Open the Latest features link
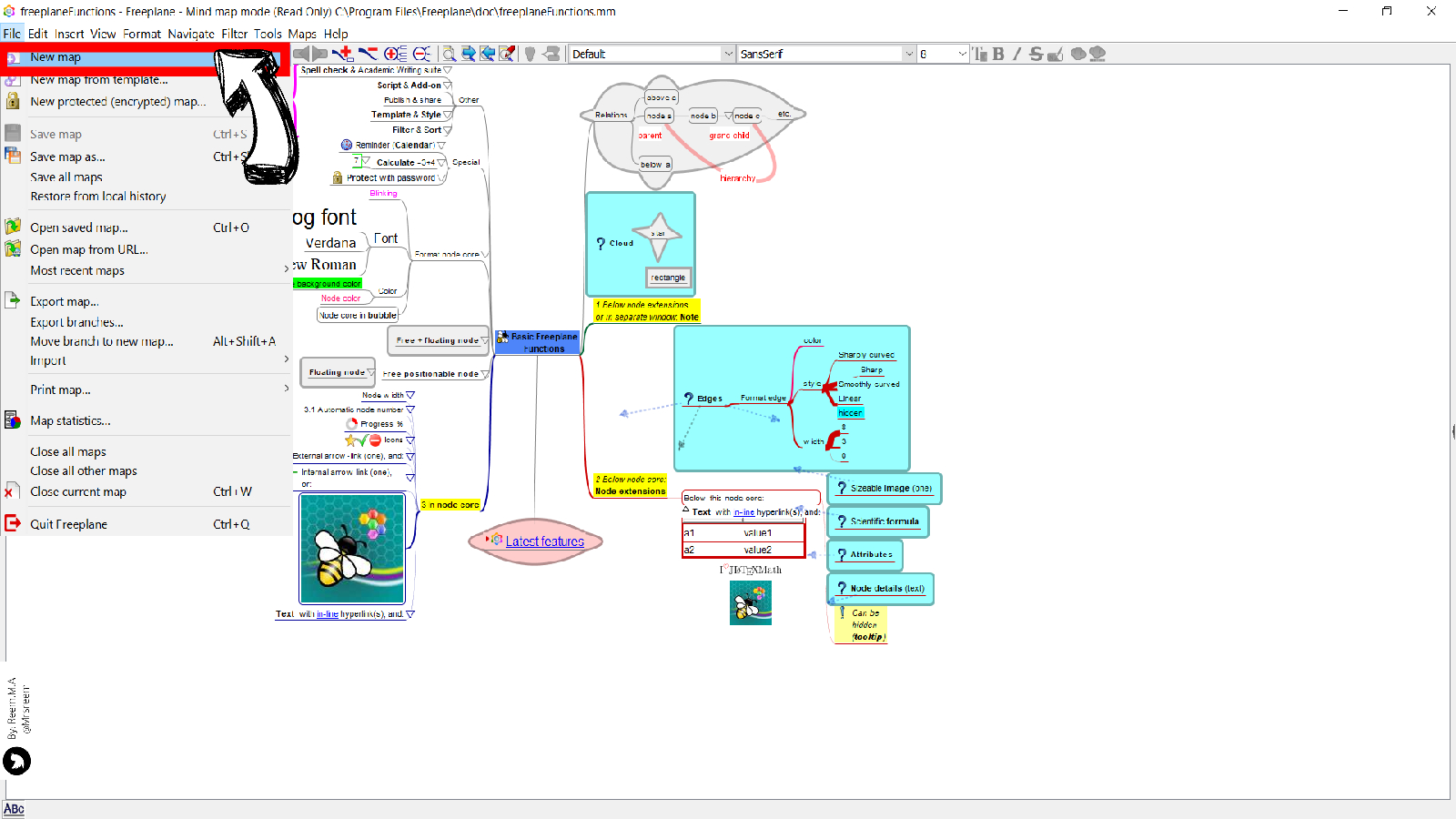This screenshot has width=1456, height=819. 544,541
